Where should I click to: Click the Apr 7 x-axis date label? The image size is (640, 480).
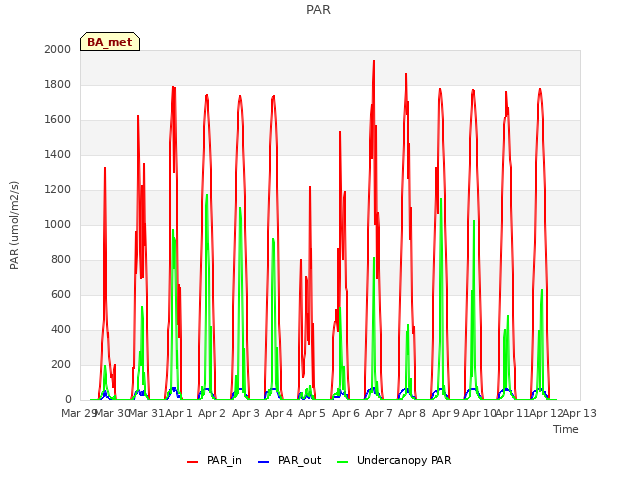click(379, 413)
